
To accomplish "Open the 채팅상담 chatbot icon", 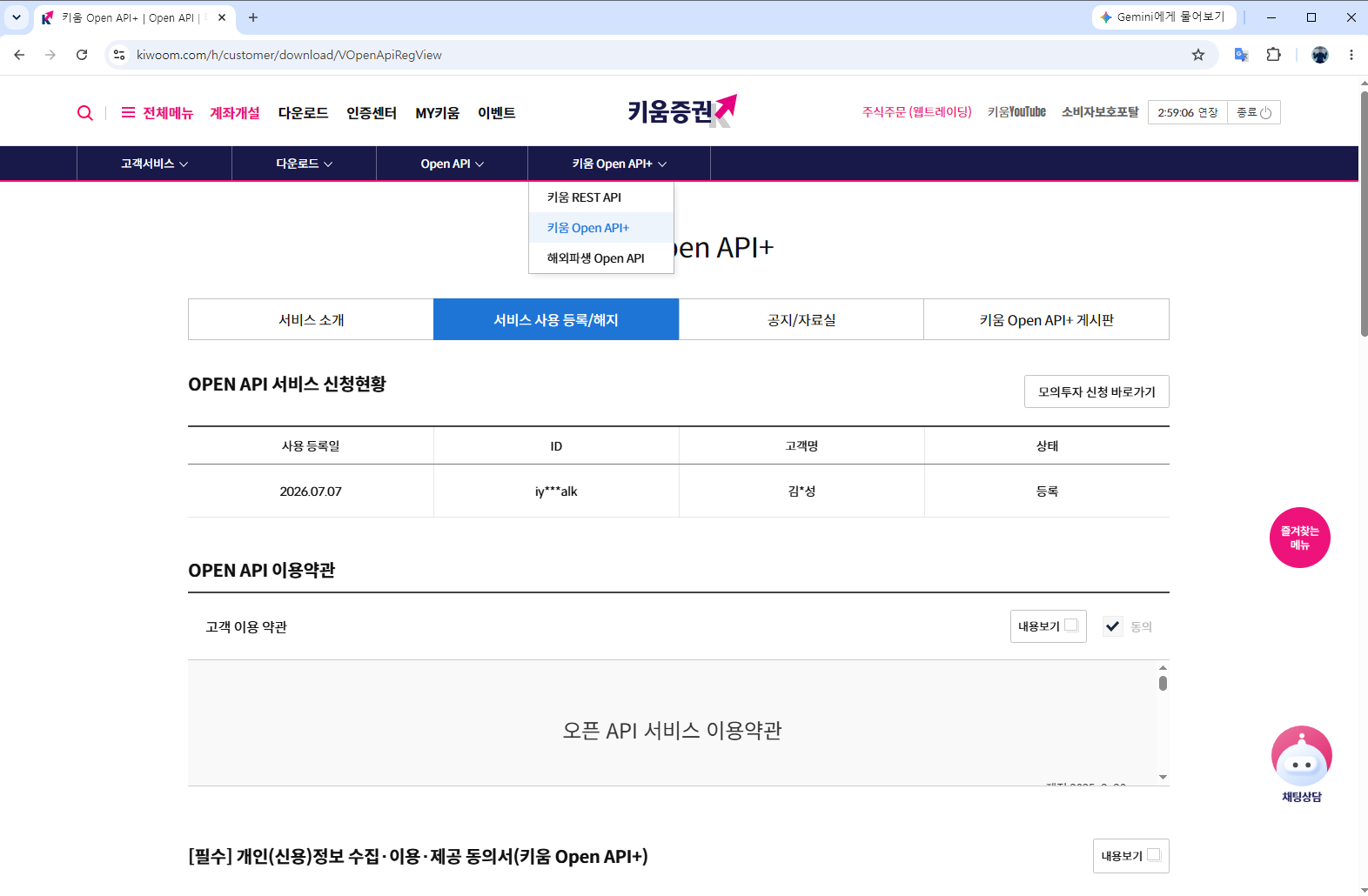I will click(x=1301, y=764).
